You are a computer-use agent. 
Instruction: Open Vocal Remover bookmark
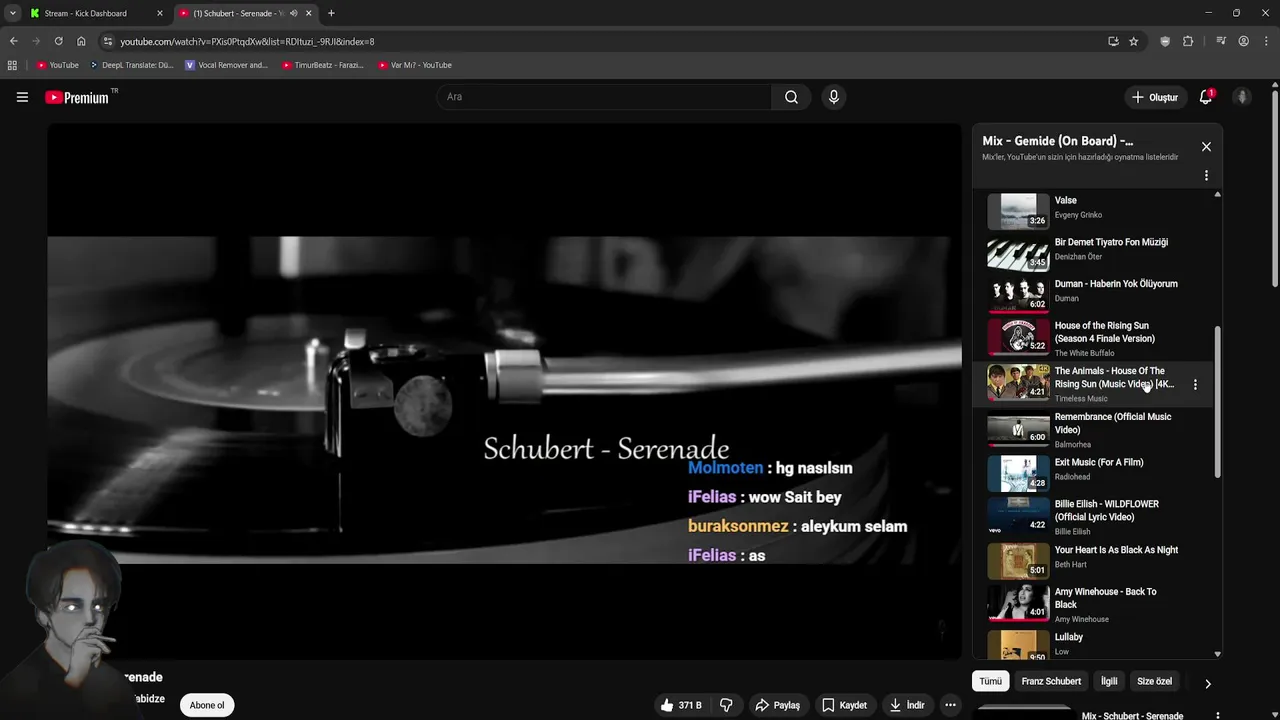click(226, 65)
